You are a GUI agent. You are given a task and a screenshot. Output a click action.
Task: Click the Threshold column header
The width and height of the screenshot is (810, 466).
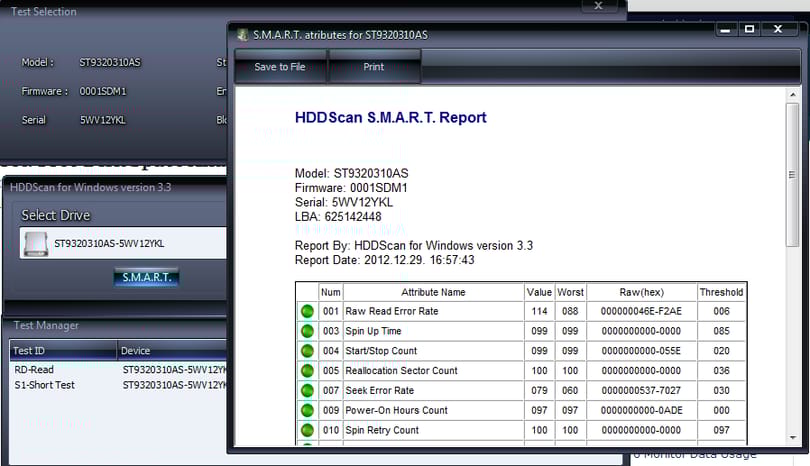pyautogui.click(x=721, y=292)
